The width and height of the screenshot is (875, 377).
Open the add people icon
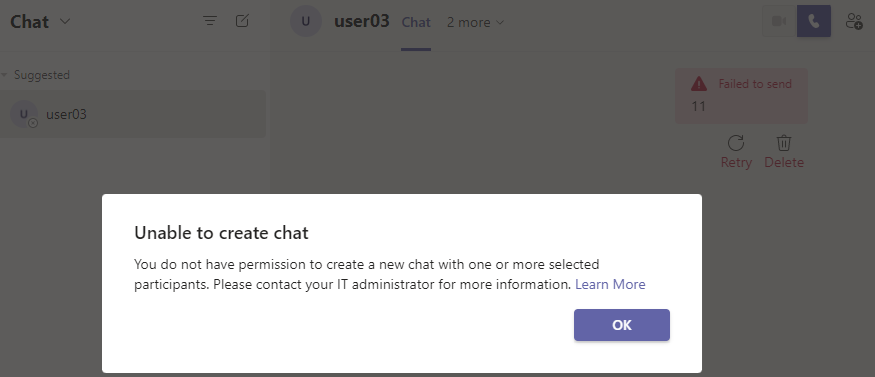pyautogui.click(x=854, y=21)
